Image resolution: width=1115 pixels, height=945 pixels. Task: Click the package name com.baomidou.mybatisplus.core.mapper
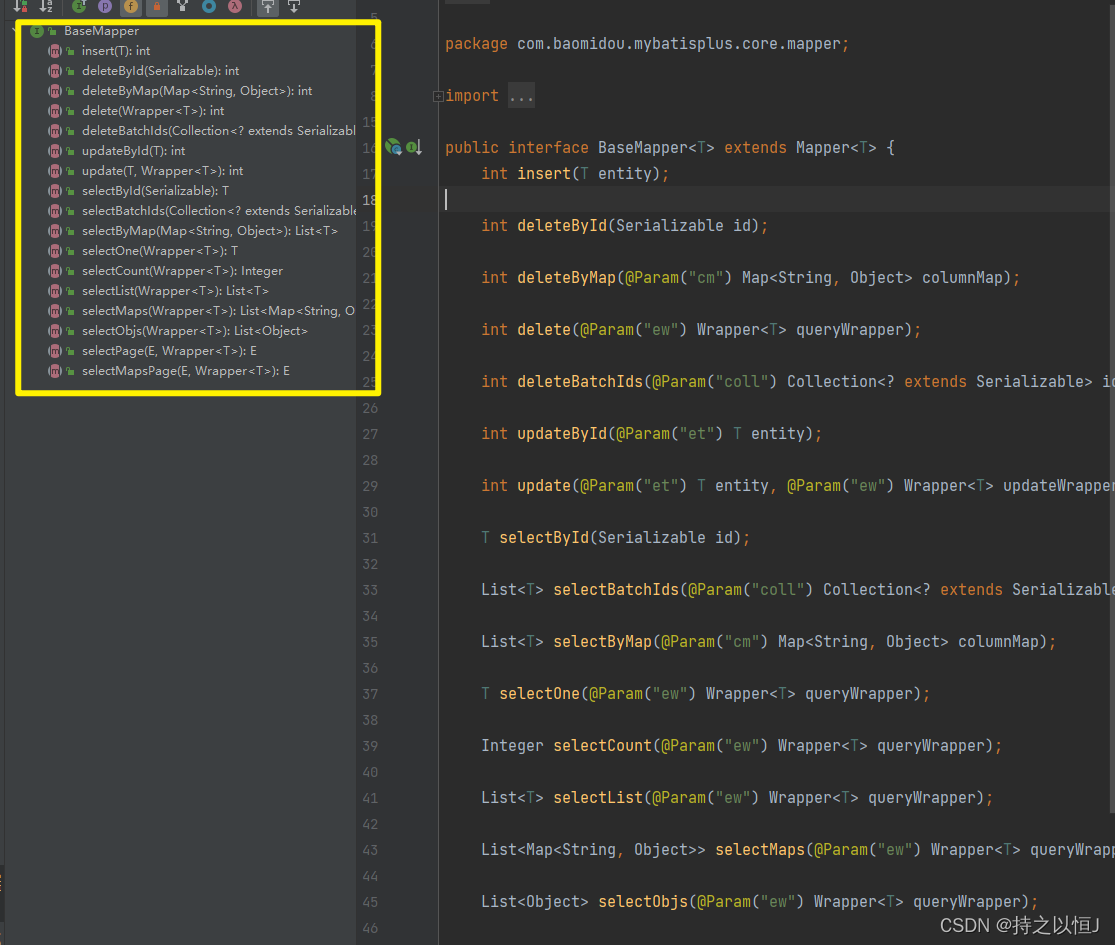tap(678, 44)
